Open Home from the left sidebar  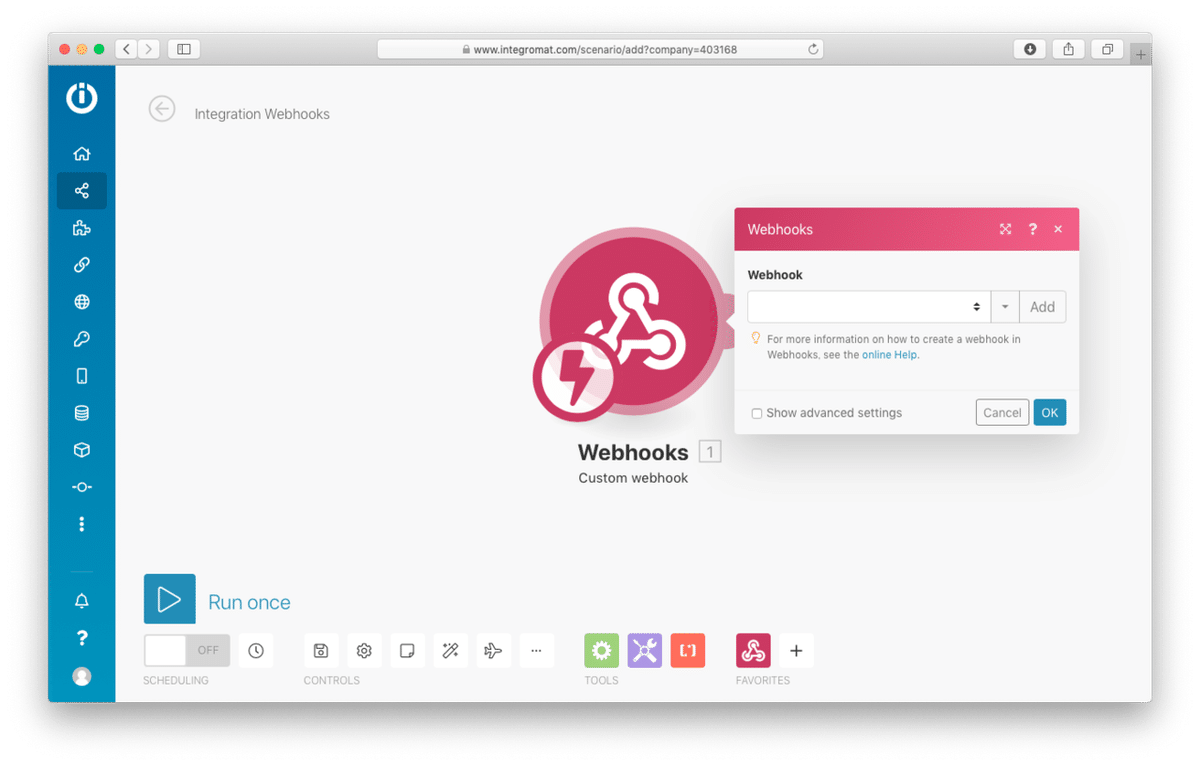81,153
